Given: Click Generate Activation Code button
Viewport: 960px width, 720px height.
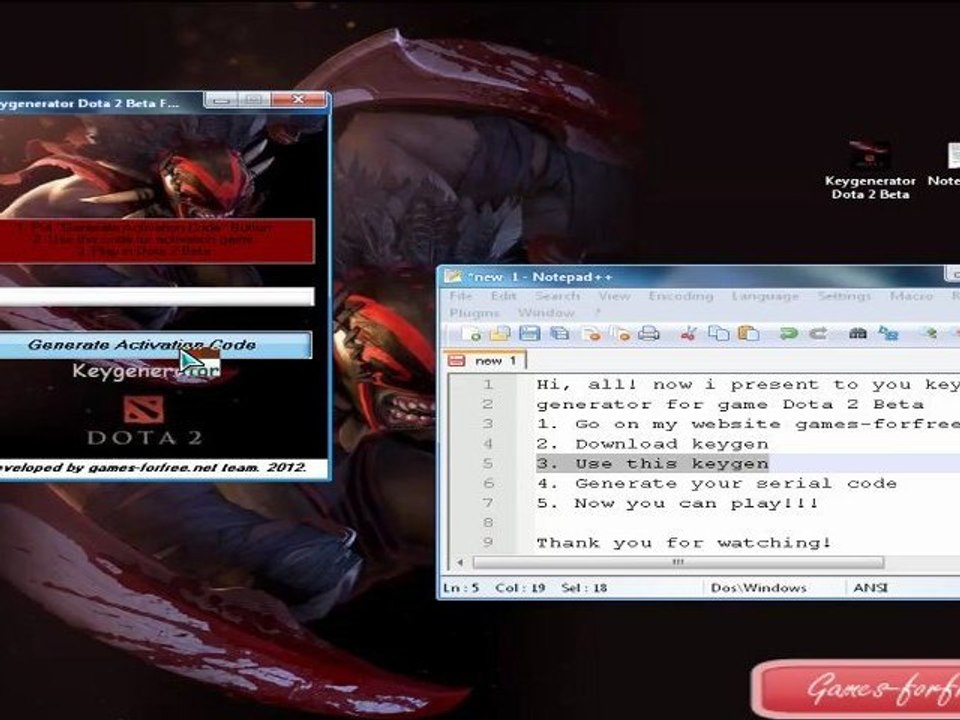Looking at the screenshot, I should [154, 345].
